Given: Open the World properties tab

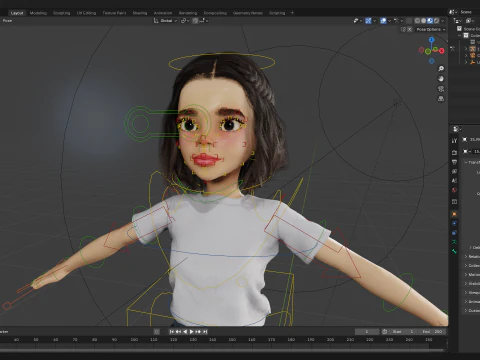Looking at the screenshot, I should [454, 190].
